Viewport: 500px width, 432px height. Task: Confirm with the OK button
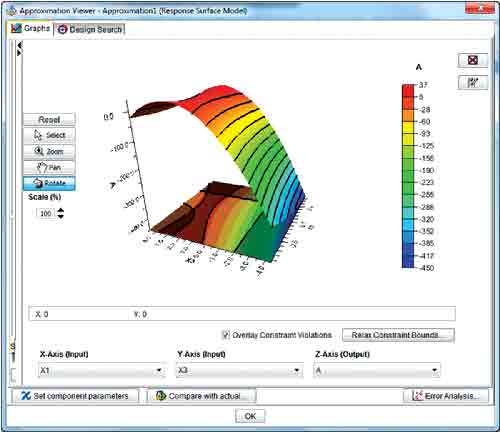pos(250,416)
